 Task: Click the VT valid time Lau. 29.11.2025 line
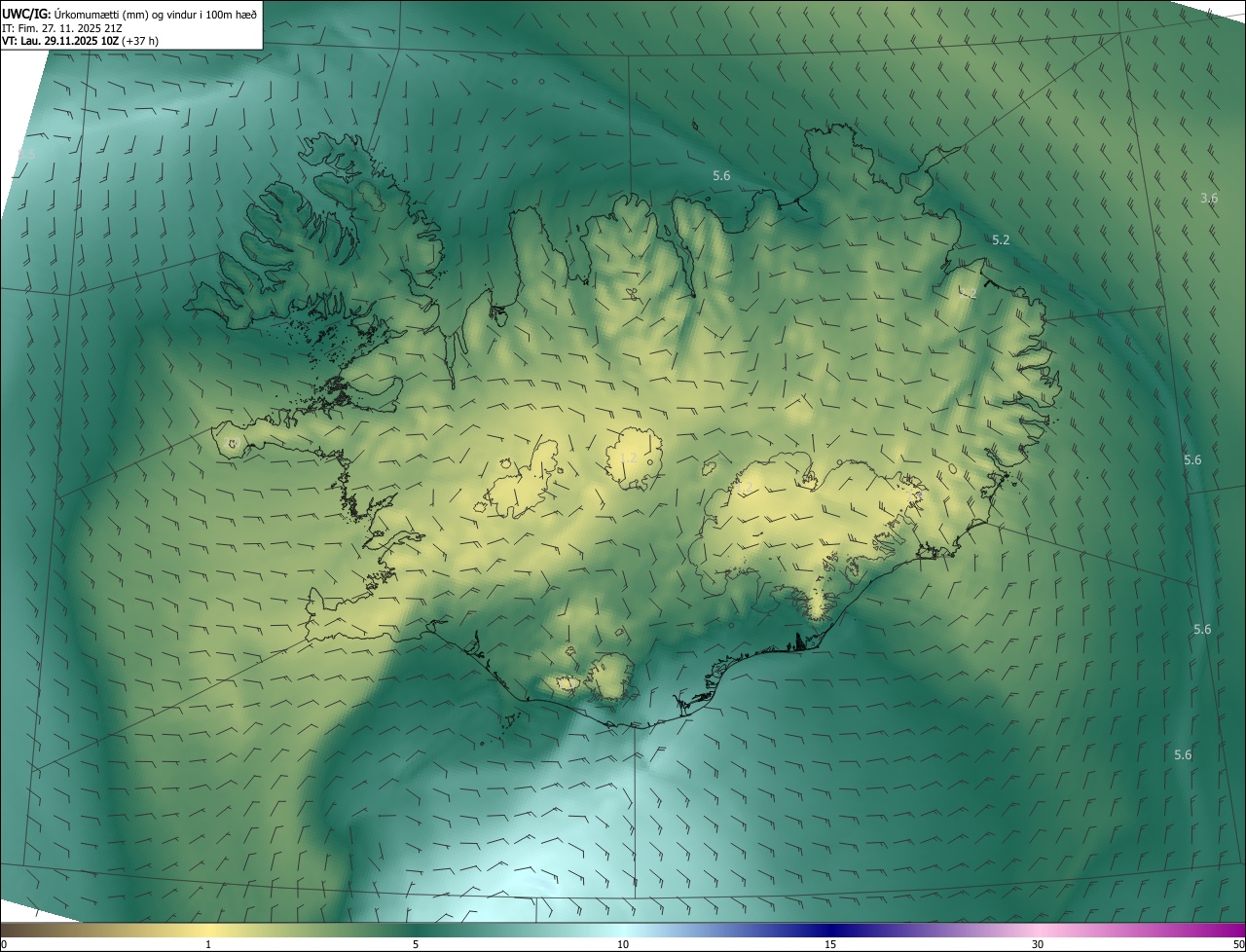click(80, 41)
